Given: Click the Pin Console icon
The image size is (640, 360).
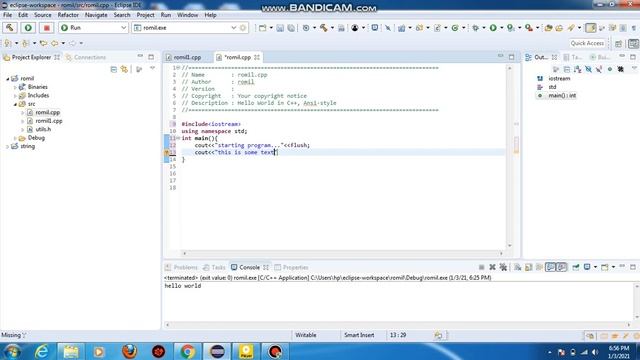Looking at the screenshot, I should (x=576, y=267).
